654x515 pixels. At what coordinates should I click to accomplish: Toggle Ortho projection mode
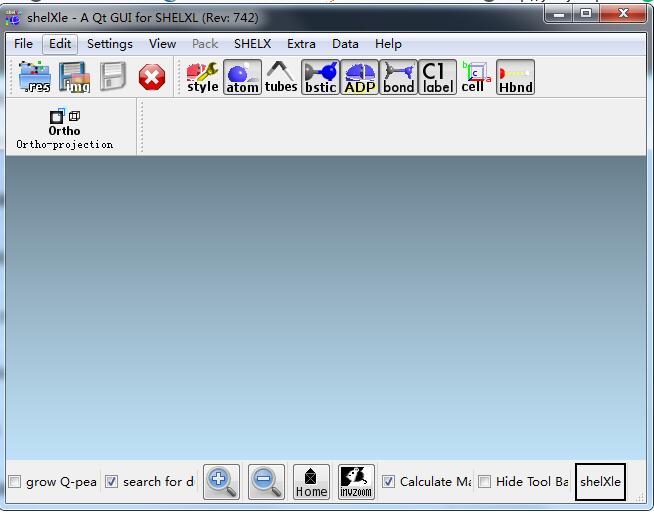(65, 129)
